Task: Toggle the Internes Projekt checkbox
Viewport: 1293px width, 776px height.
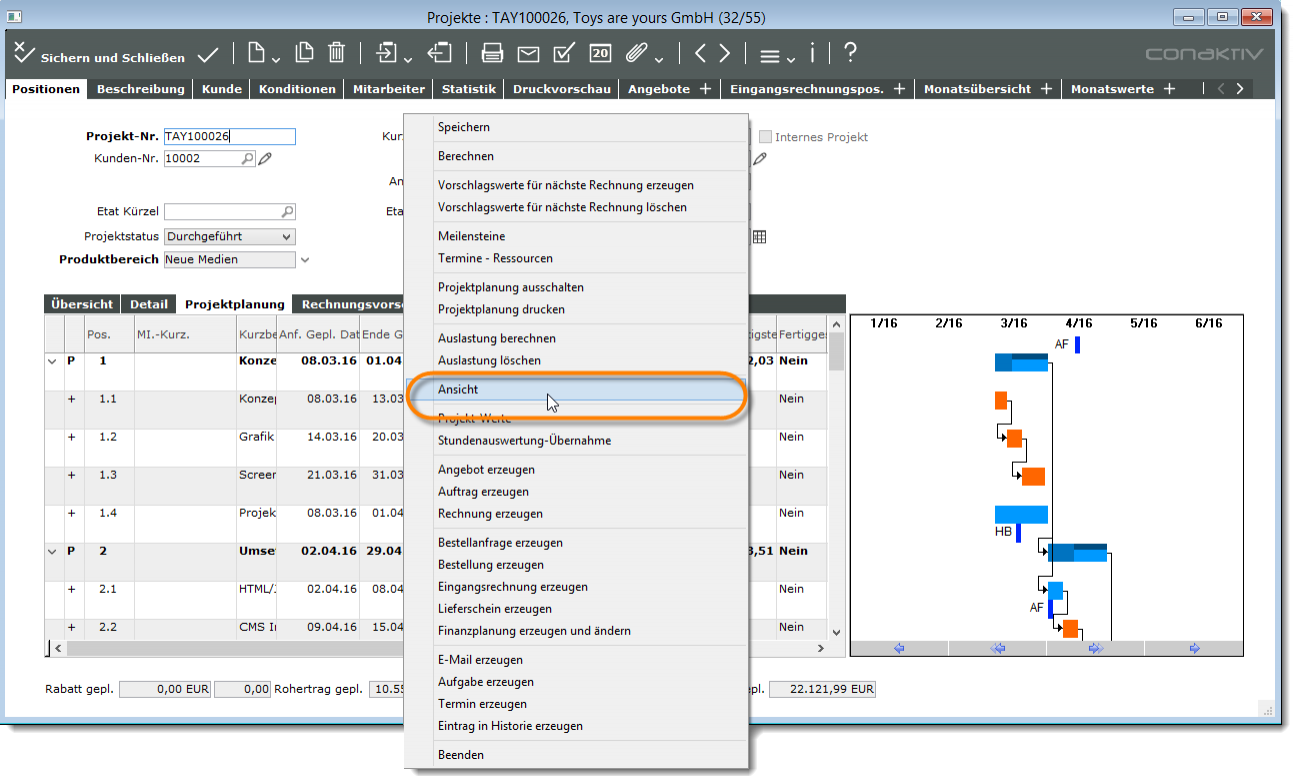Action: point(766,137)
